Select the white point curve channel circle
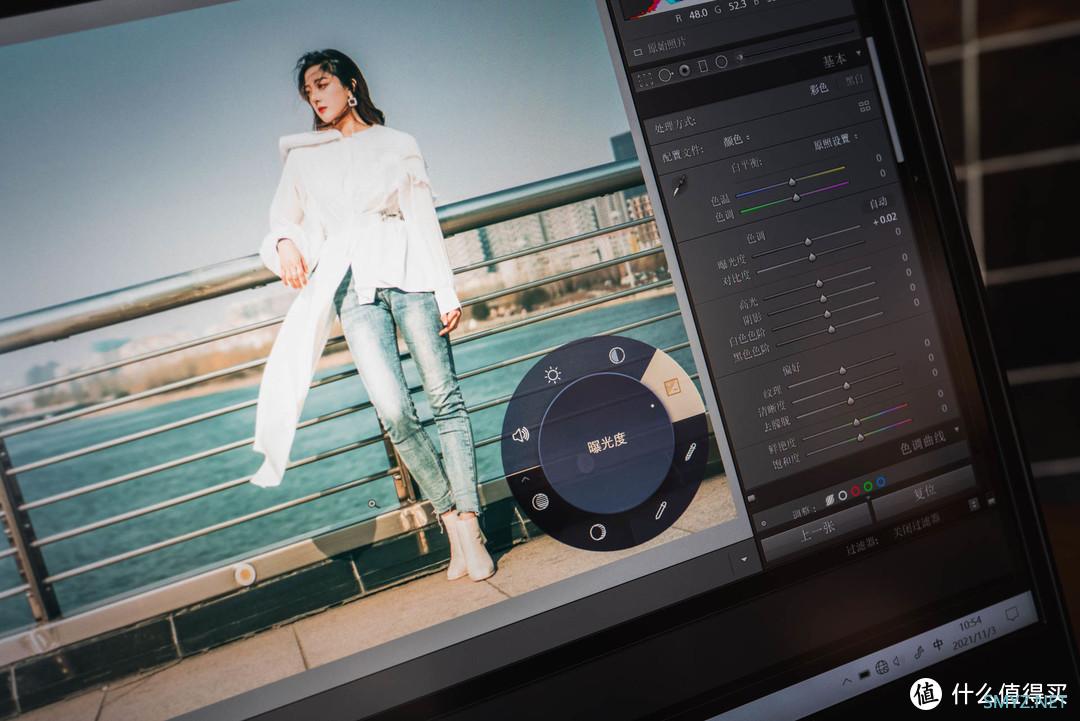Viewport: 1080px width, 721px height. click(x=842, y=496)
